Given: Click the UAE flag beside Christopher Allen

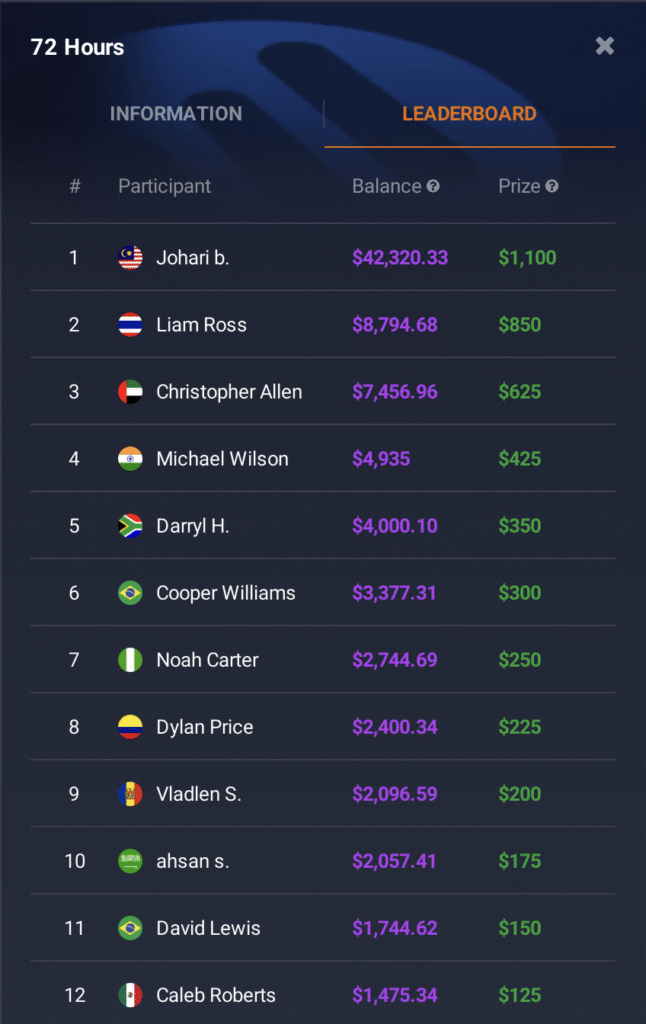Looking at the screenshot, I should point(130,392).
